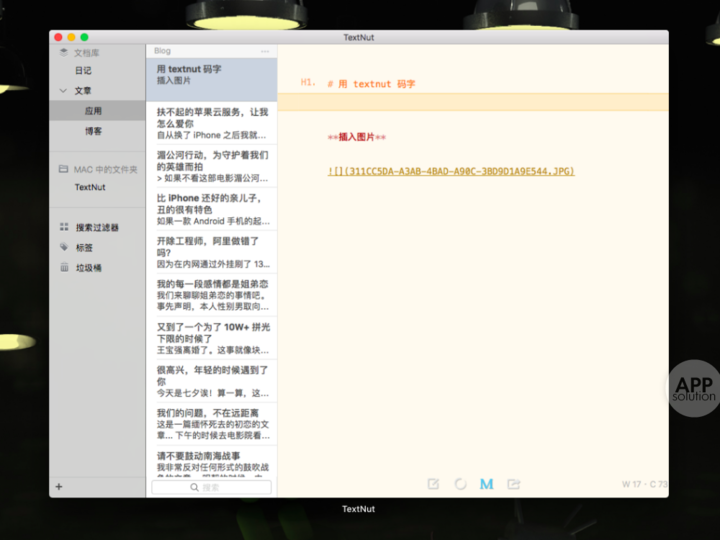The height and width of the screenshot is (540, 720).
Task: Open TextNut folder under MAC 中的文件夹
Action: click(x=90, y=187)
